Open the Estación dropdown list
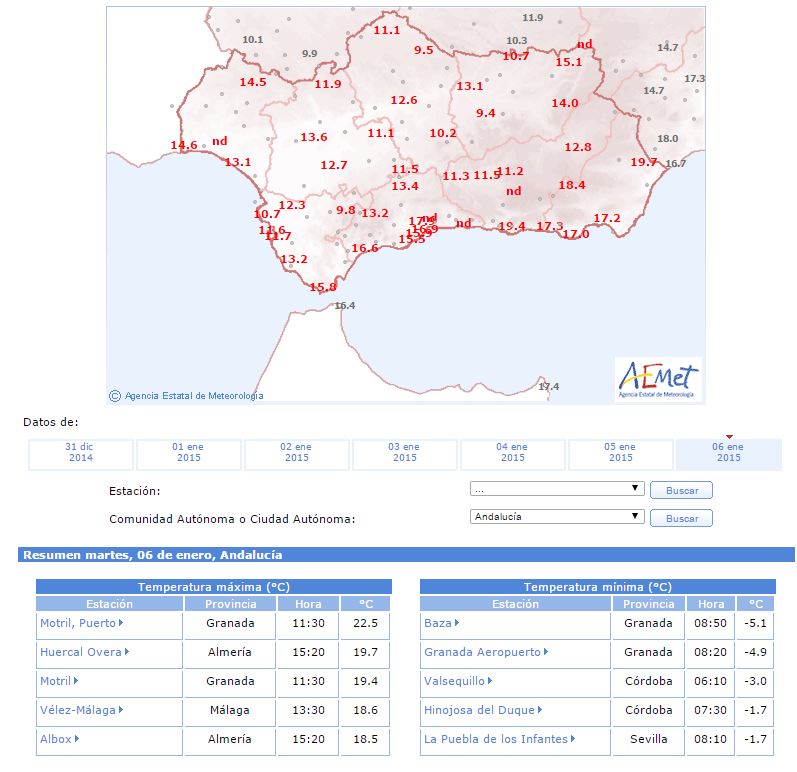Viewport: 797px width, 772px height. click(557, 489)
